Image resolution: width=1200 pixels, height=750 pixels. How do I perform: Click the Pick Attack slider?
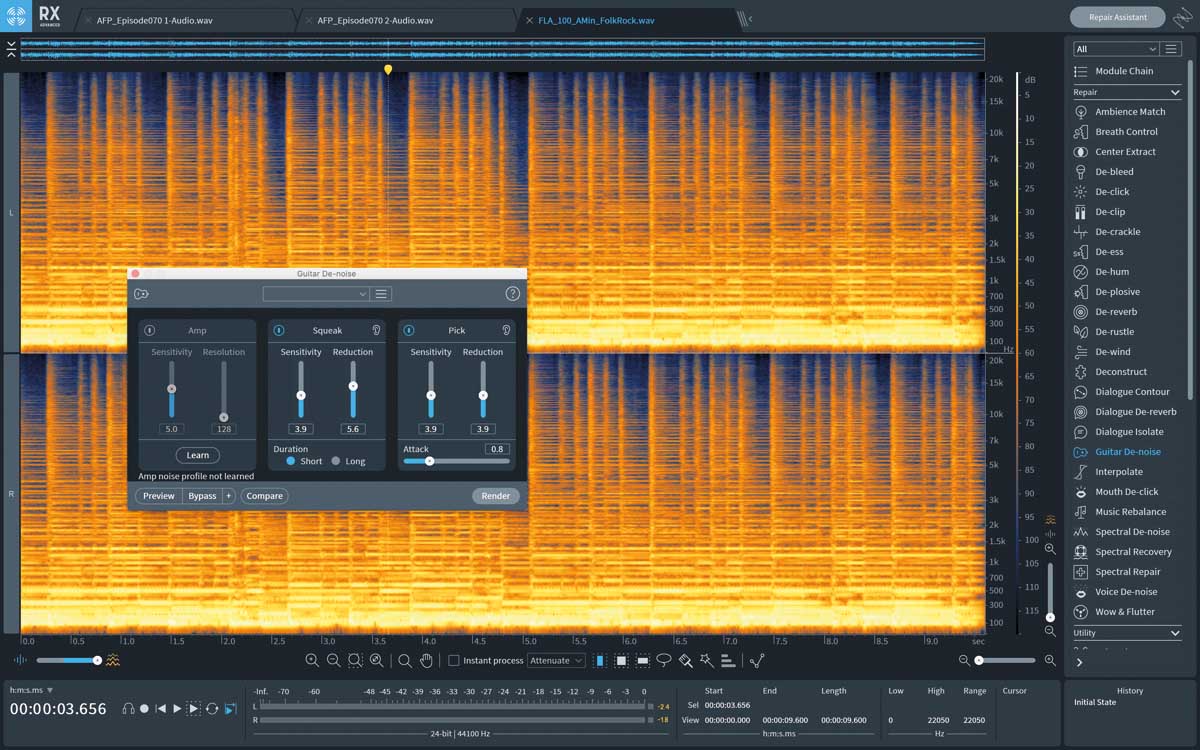coord(456,461)
